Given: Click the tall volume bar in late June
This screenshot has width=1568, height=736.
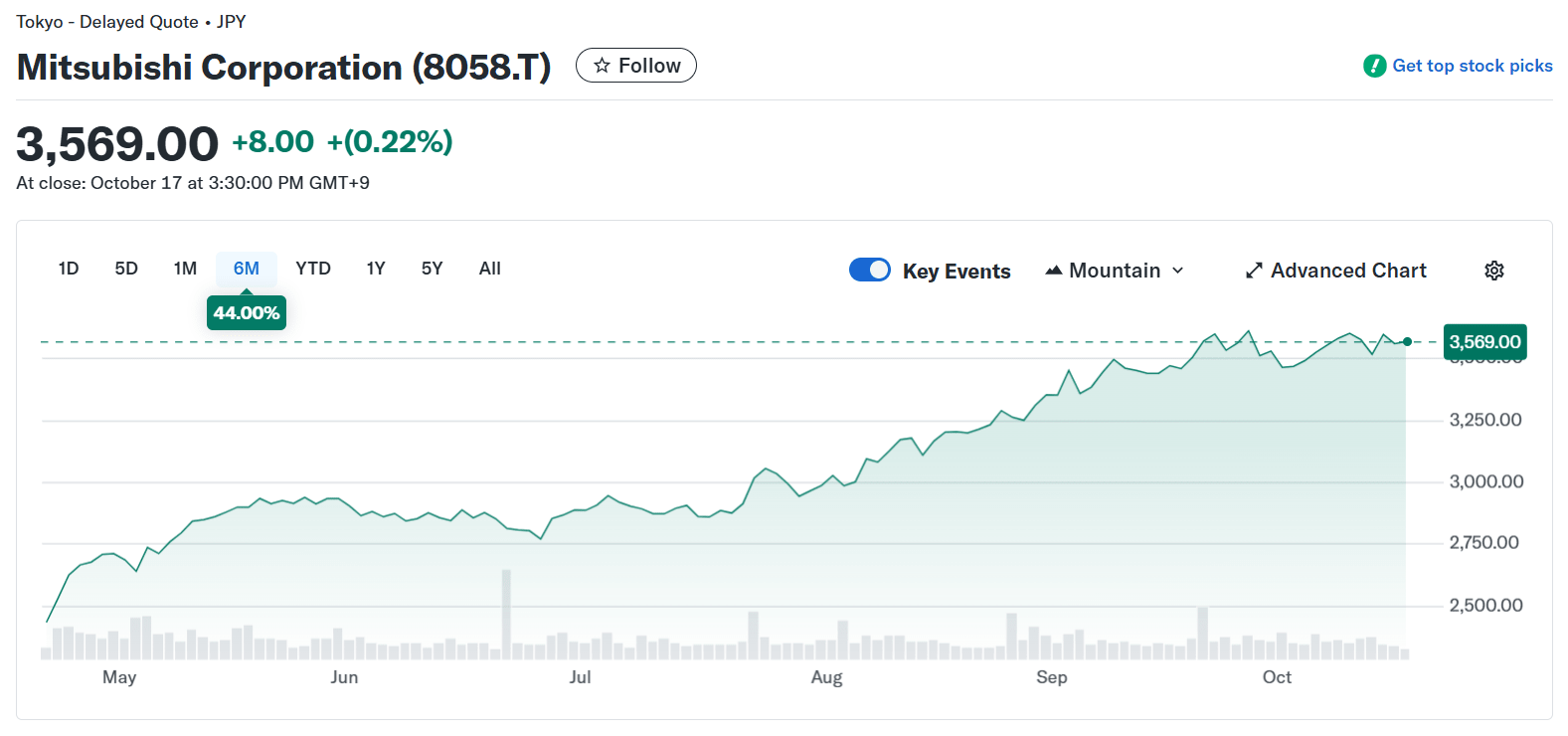Looking at the screenshot, I should tap(506, 614).
